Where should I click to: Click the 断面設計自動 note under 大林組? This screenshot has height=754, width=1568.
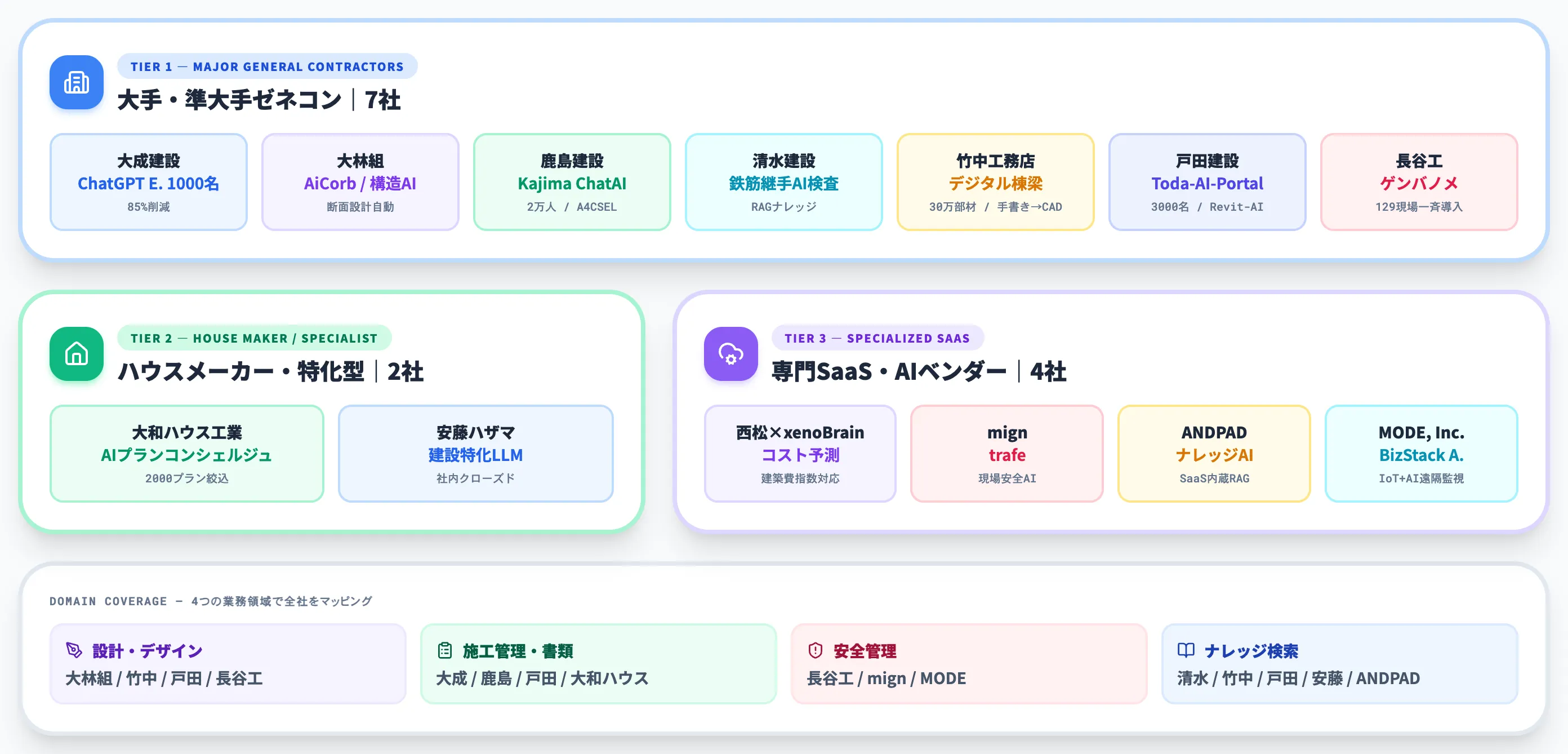click(x=360, y=207)
